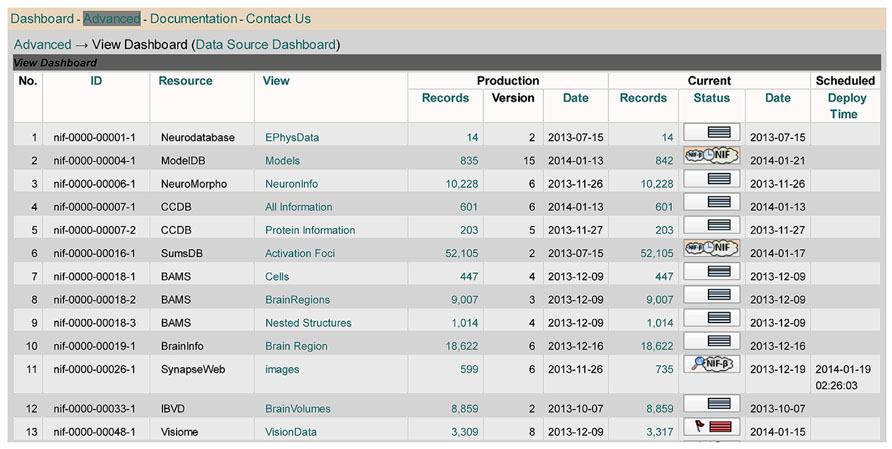Sort by Production Records header
892x449 pixels.
445,98
